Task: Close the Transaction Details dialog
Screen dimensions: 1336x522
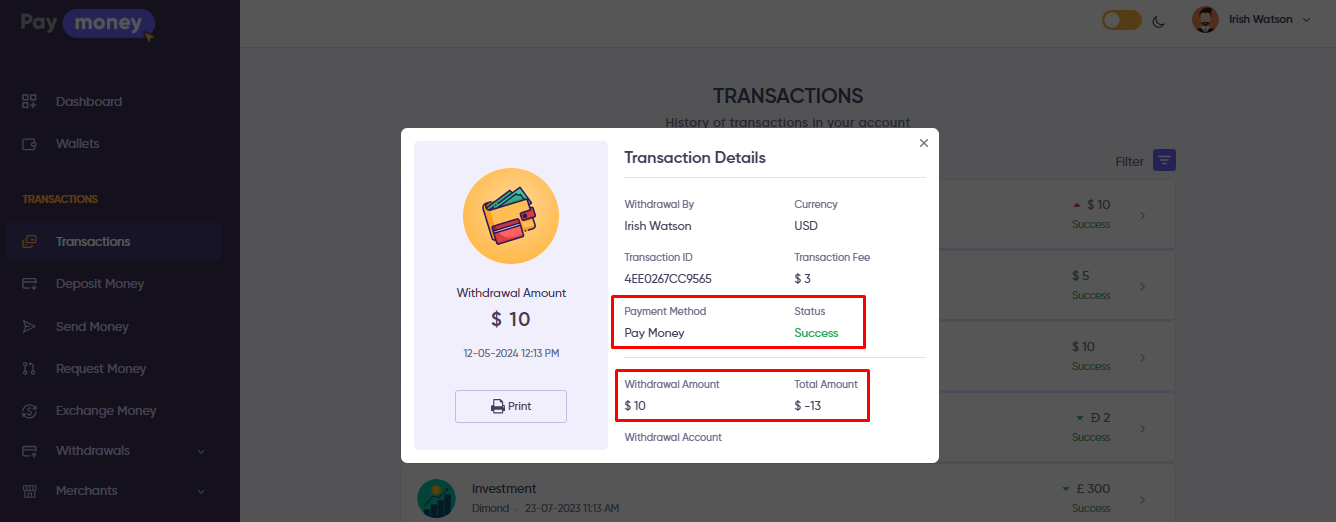Action: [924, 143]
